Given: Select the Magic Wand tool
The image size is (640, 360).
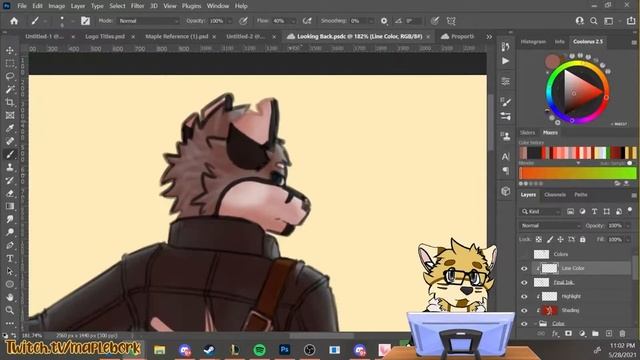Looking at the screenshot, I should pyautogui.click(x=10, y=89).
